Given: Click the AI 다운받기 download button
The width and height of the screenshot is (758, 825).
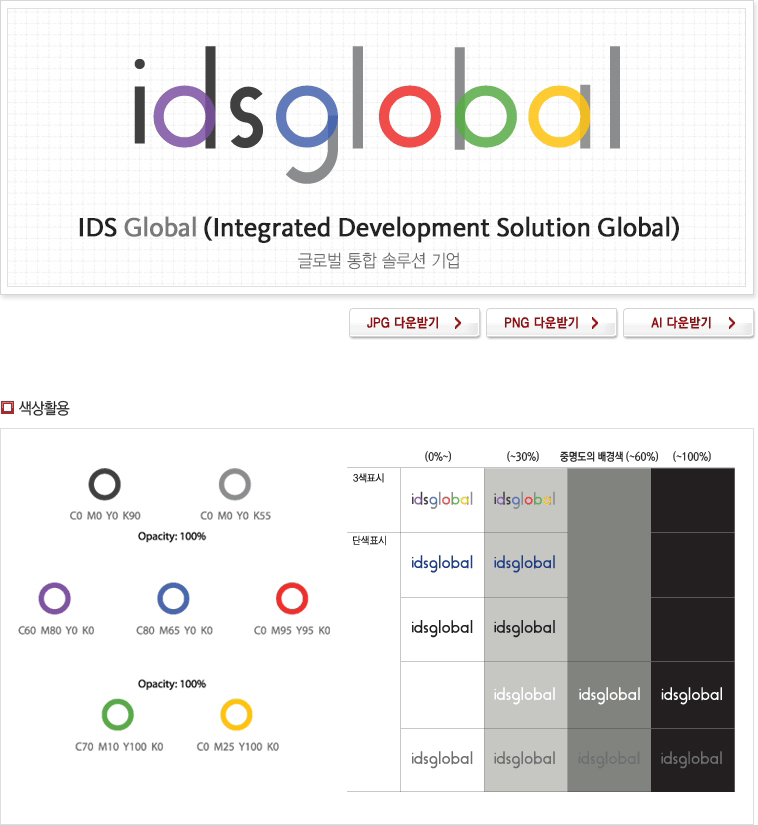Looking at the screenshot, I should pos(688,323).
